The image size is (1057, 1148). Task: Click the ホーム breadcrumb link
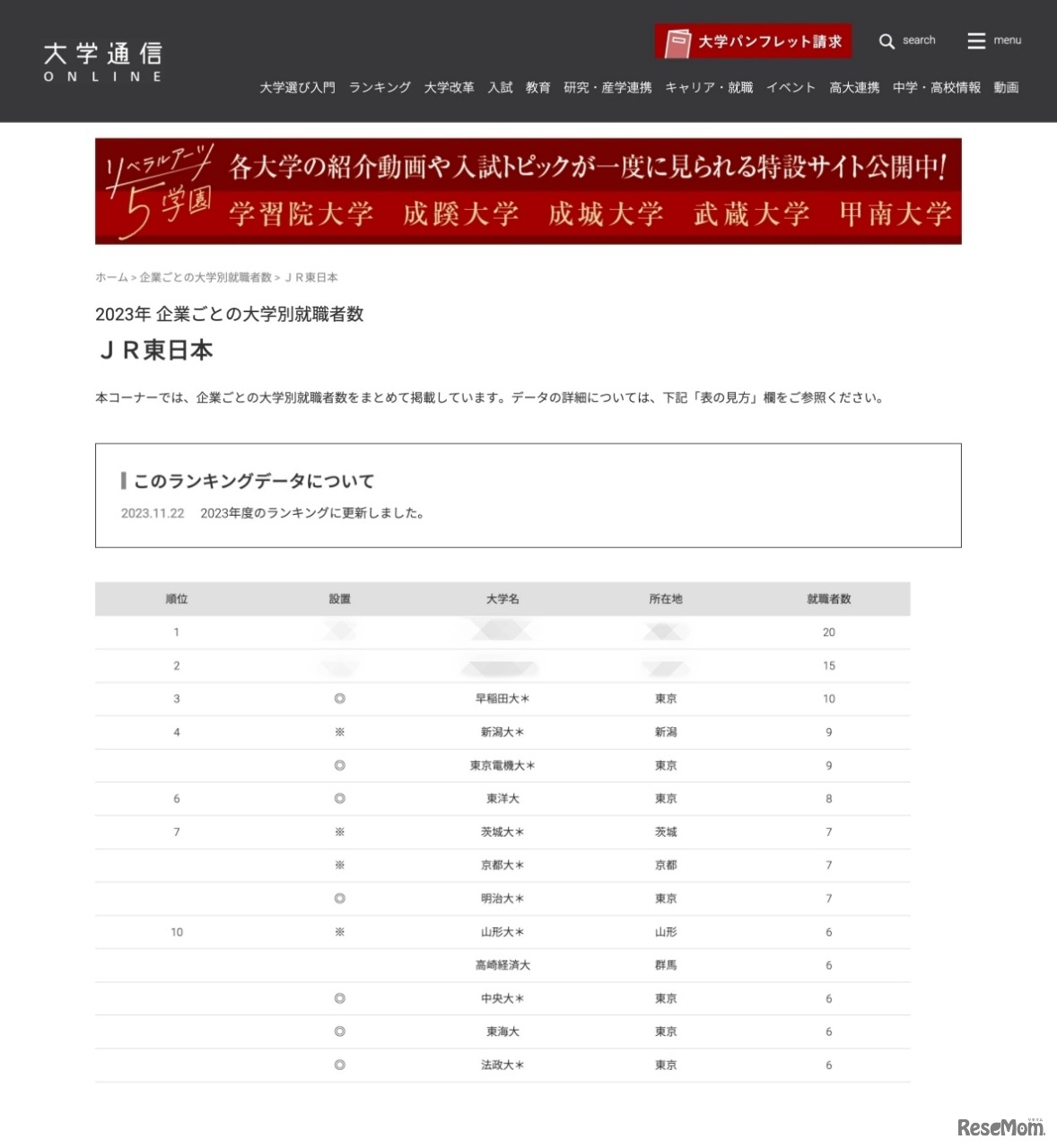tap(111, 278)
